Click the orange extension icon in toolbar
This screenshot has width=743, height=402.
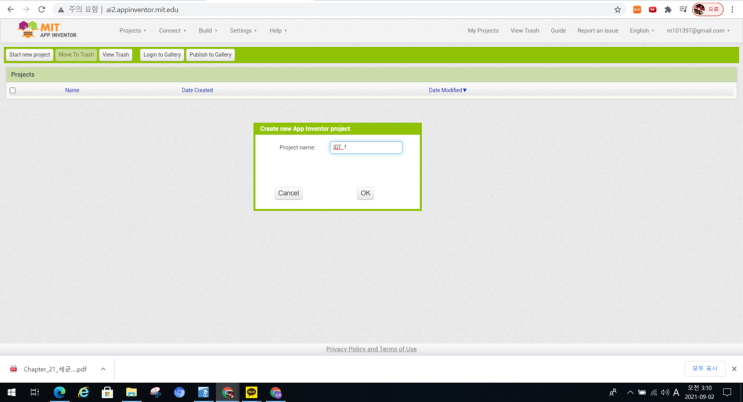pos(637,9)
